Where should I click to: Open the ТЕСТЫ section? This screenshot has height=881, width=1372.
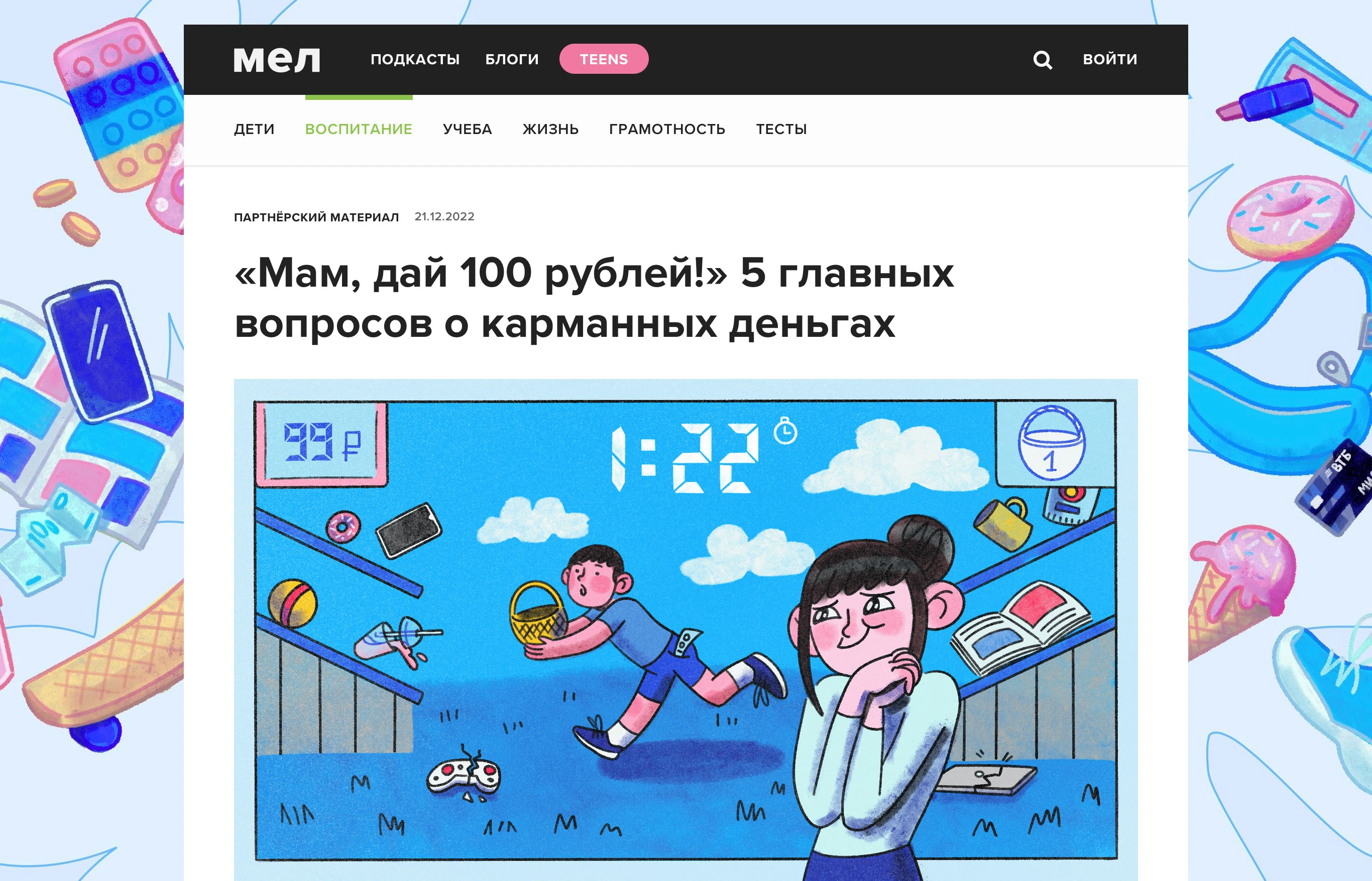click(781, 130)
